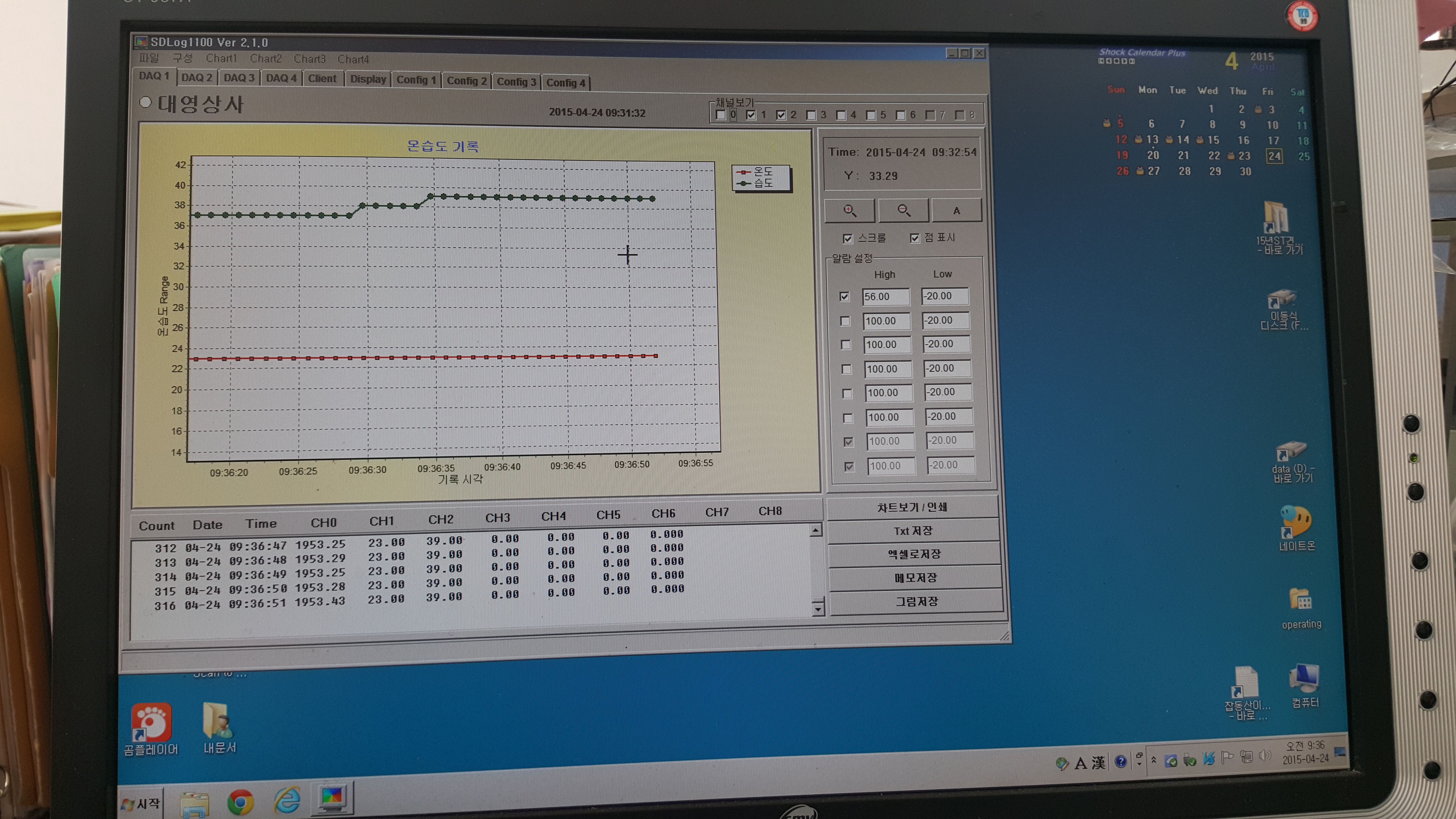Click the 온도 legend entry
The image size is (1456, 819).
click(755, 171)
